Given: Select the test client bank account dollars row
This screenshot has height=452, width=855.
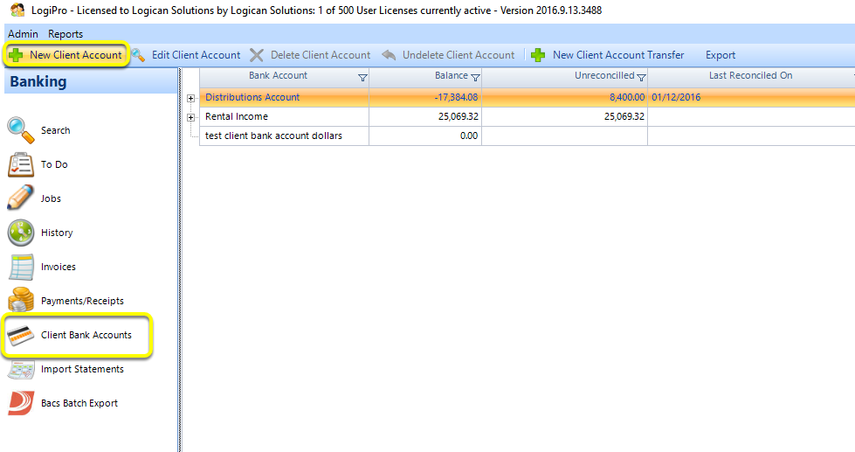Looking at the screenshot, I should pyautogui.click(x=527, y=136).
